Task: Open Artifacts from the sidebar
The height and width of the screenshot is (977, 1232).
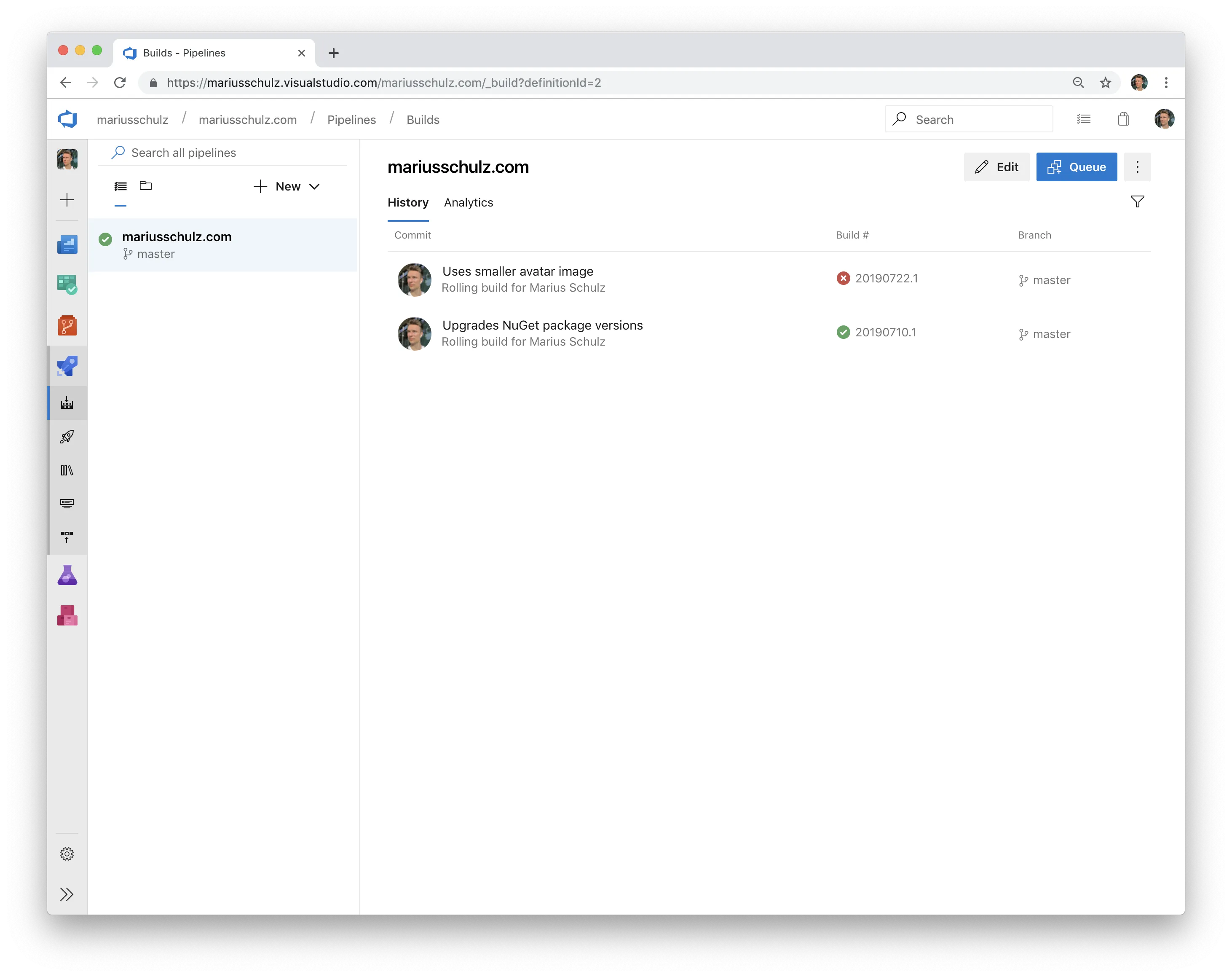Action: coord(67,616)
